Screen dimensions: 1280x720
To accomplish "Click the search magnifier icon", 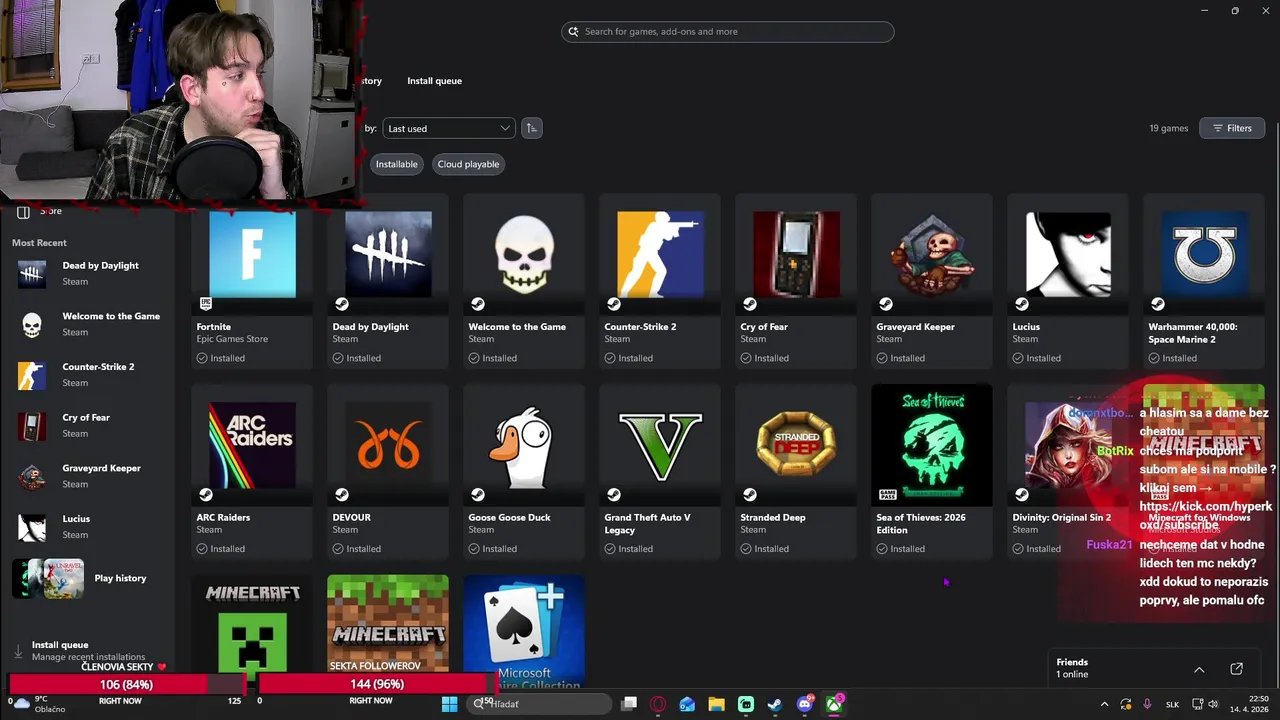I will point(573,31).
